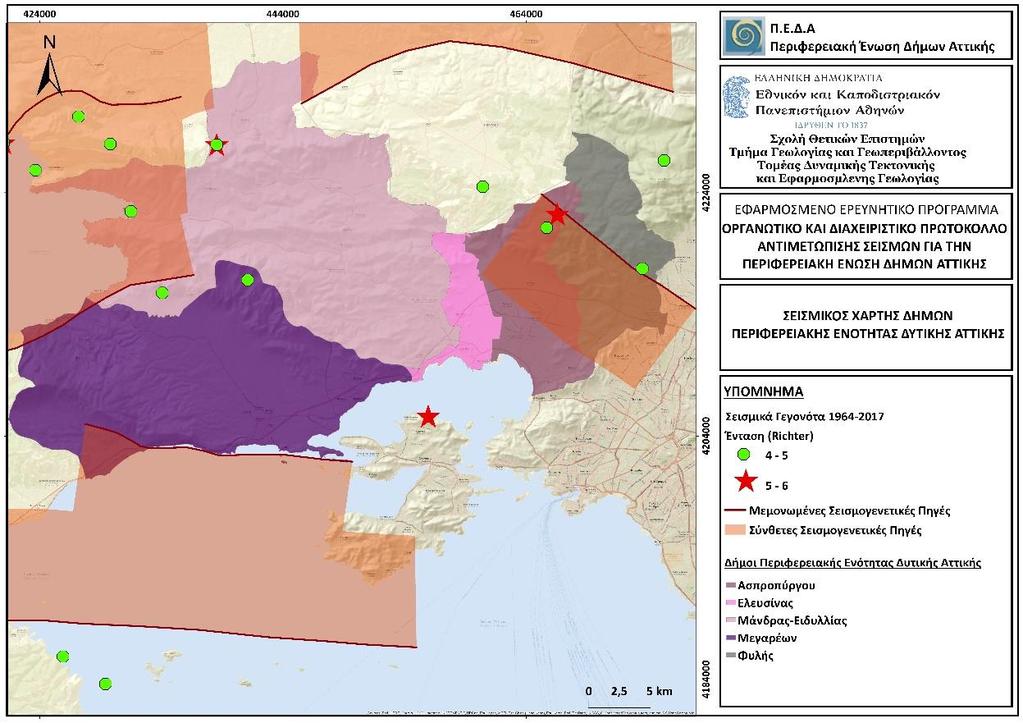Click the green circle just under the north arrow

click(x=78, y=116)
